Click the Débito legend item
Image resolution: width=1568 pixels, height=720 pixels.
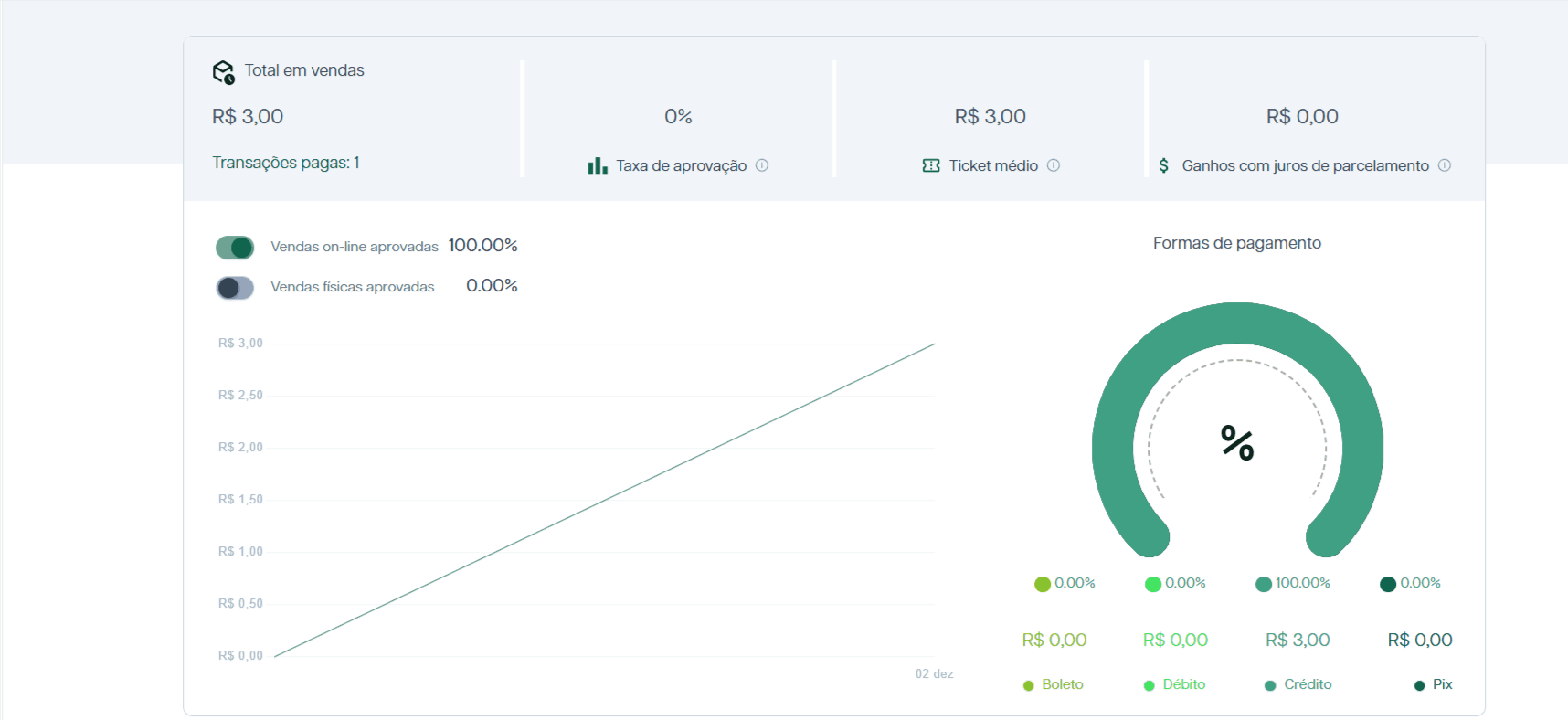(x=1175, y=684)
